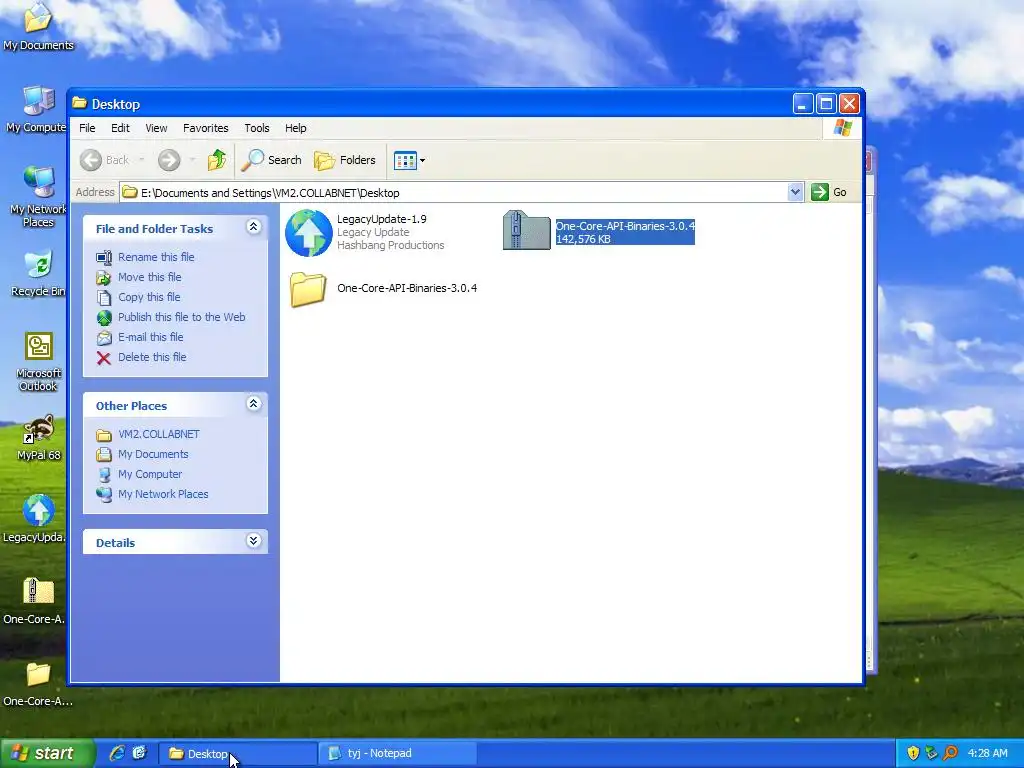The image size is (1024, 768).
Task: Select the zipped One-Core desktop icon
Action: pyautogui.click(x=36, y=601)
